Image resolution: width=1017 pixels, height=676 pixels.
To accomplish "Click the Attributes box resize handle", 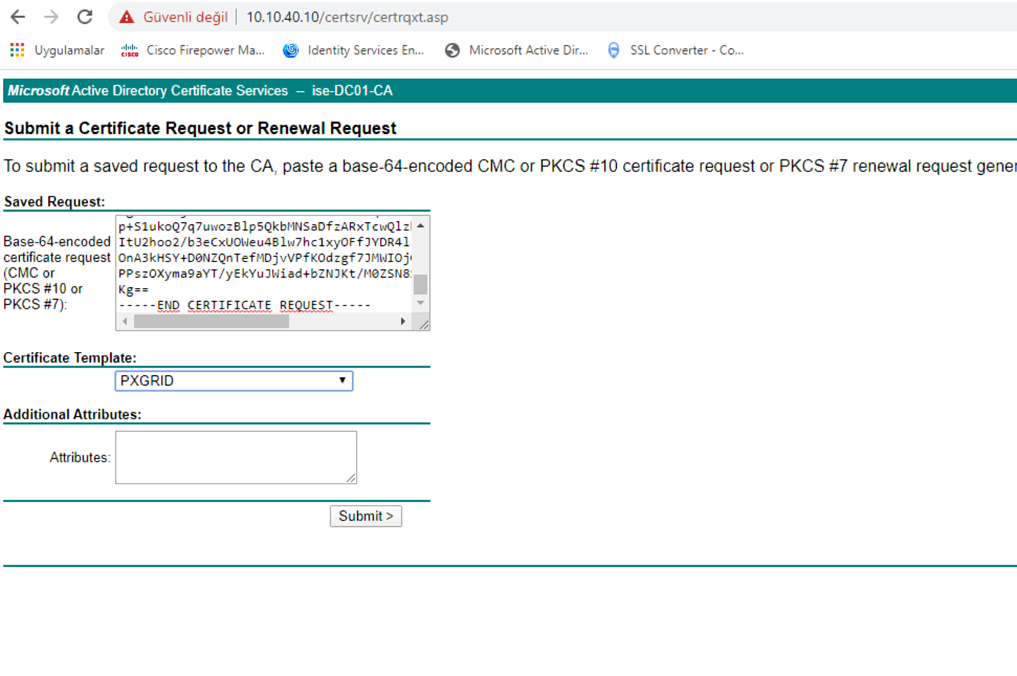I will 351,478.
